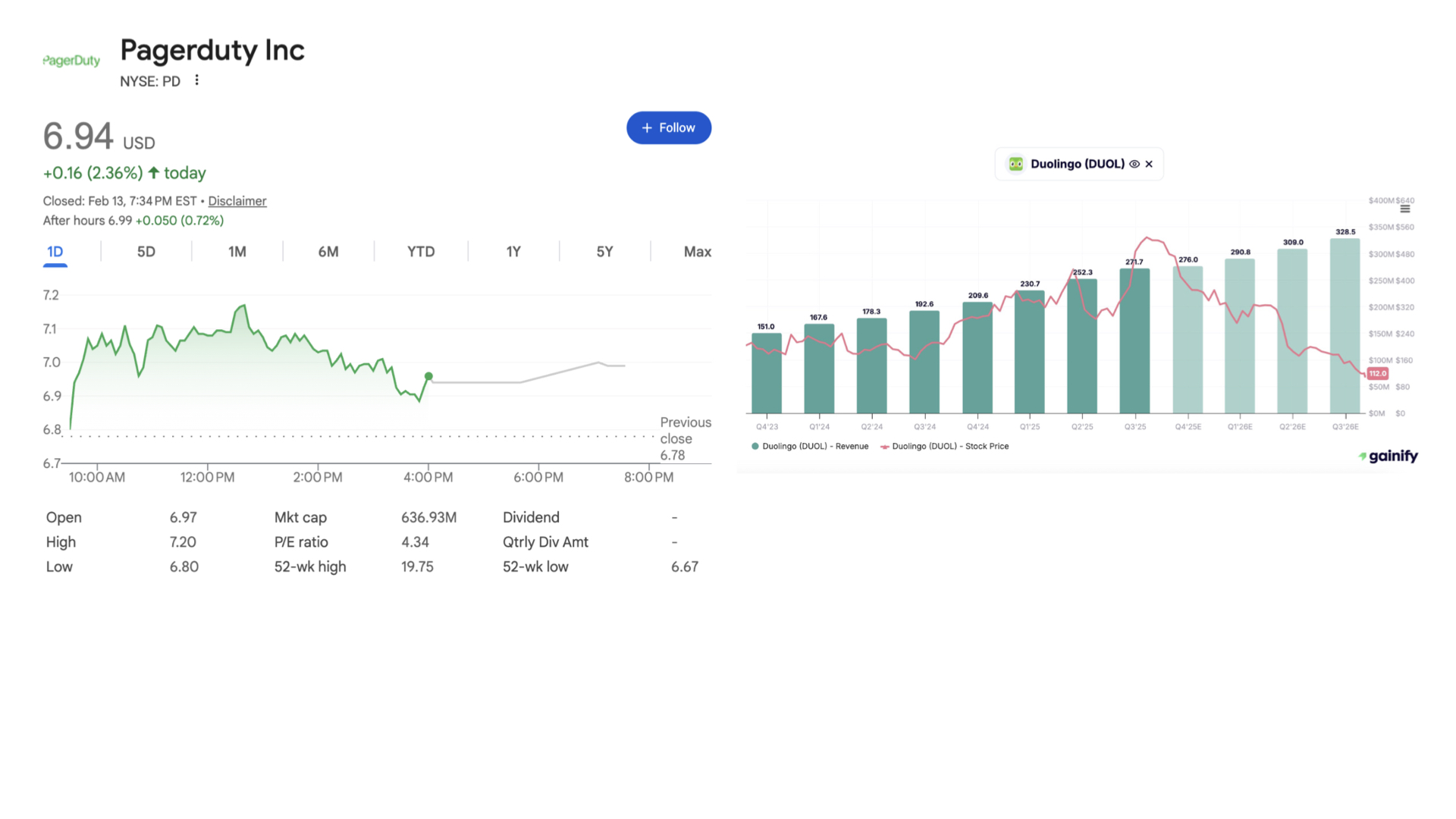Toggle Duolingo Stock Price legend series

945,447
